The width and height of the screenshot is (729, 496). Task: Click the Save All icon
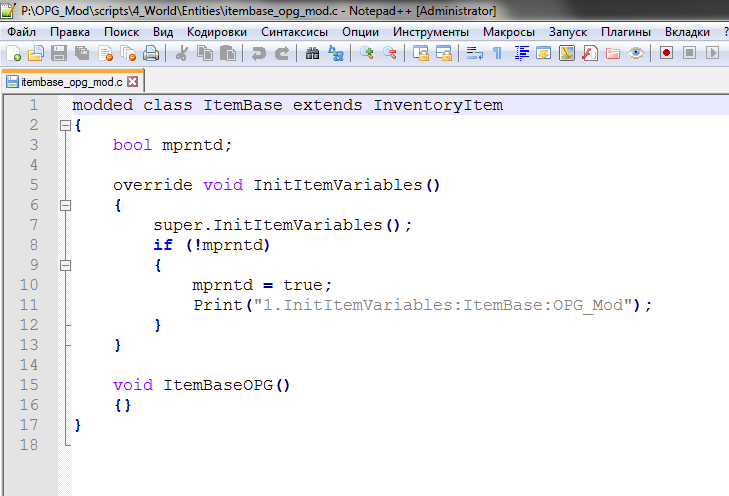82,53
